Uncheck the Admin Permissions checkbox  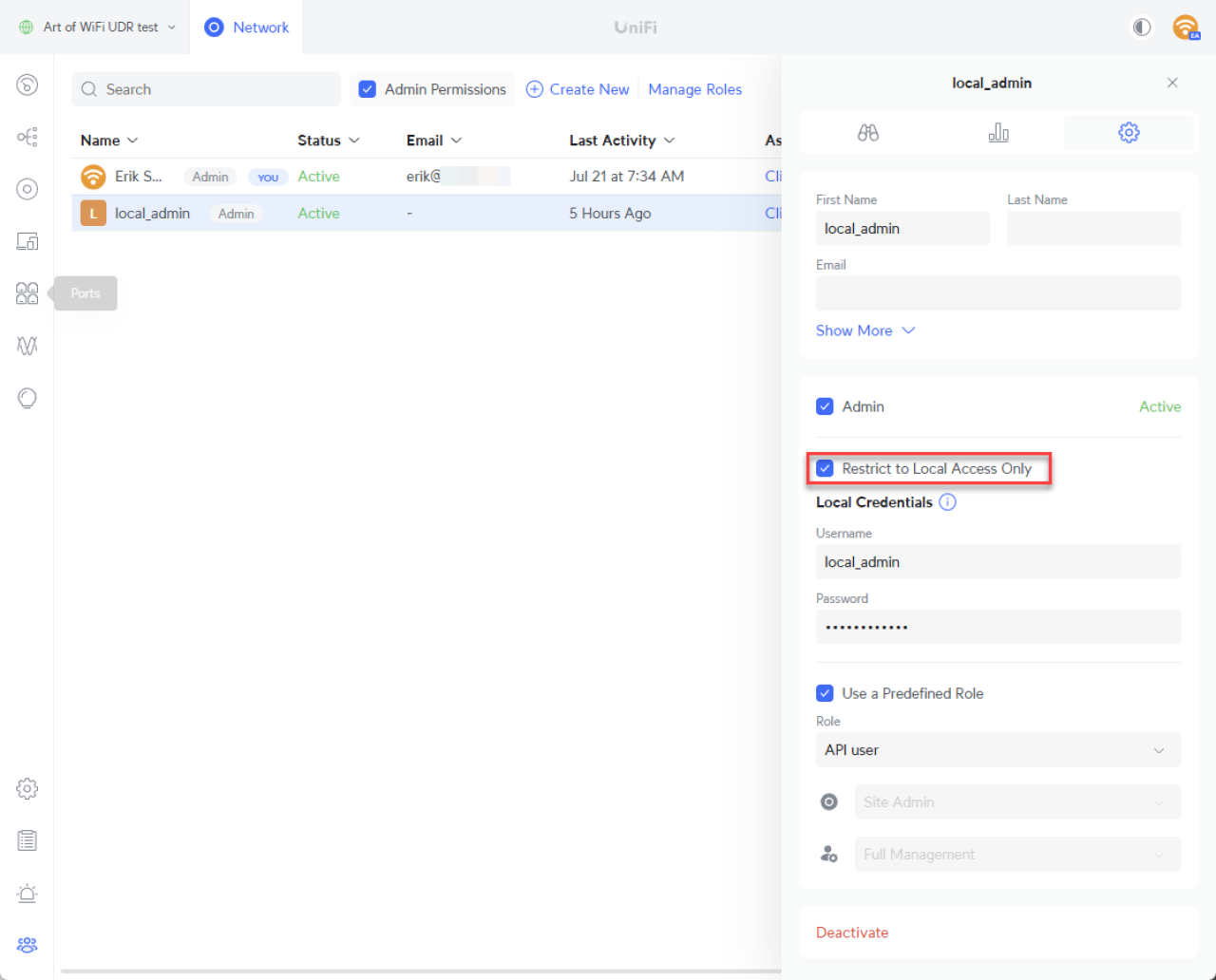pos(368,89)
